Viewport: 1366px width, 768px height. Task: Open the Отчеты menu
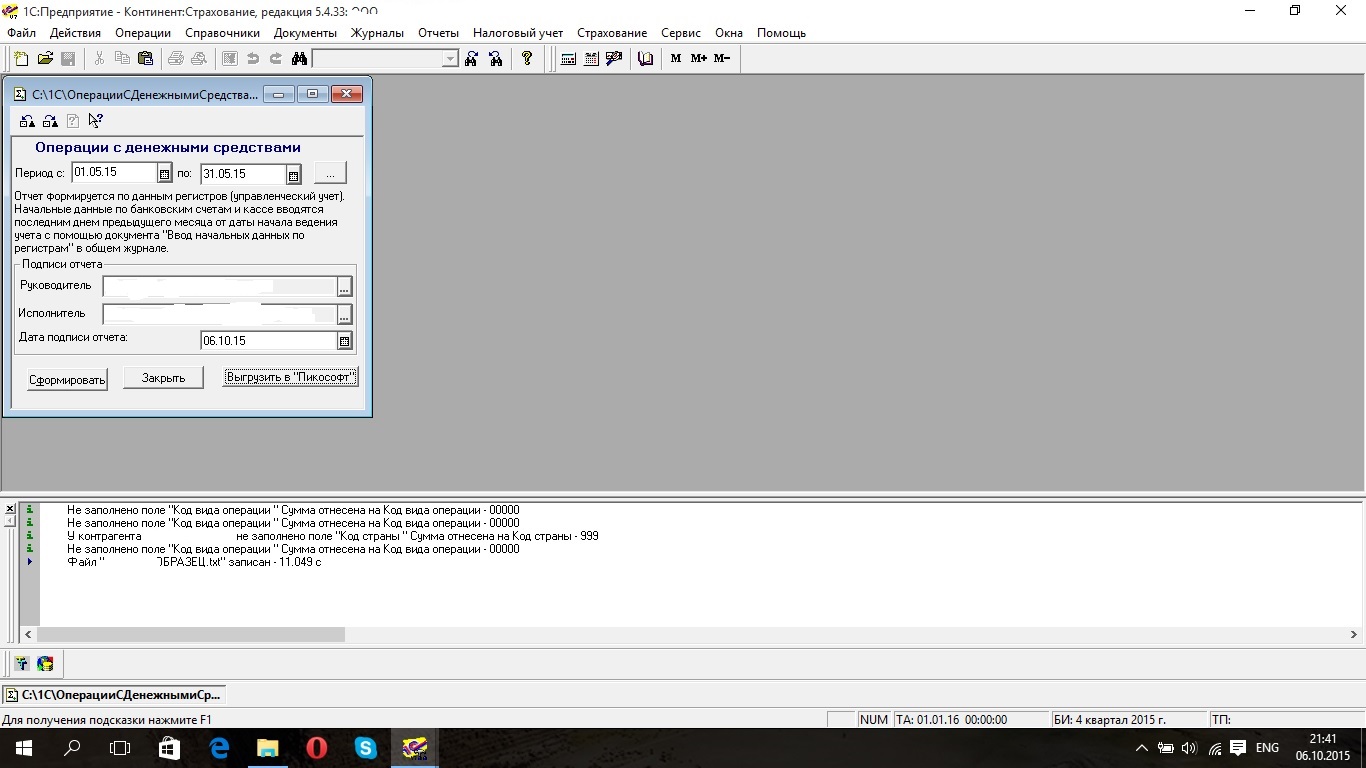[x=438, y=33]
